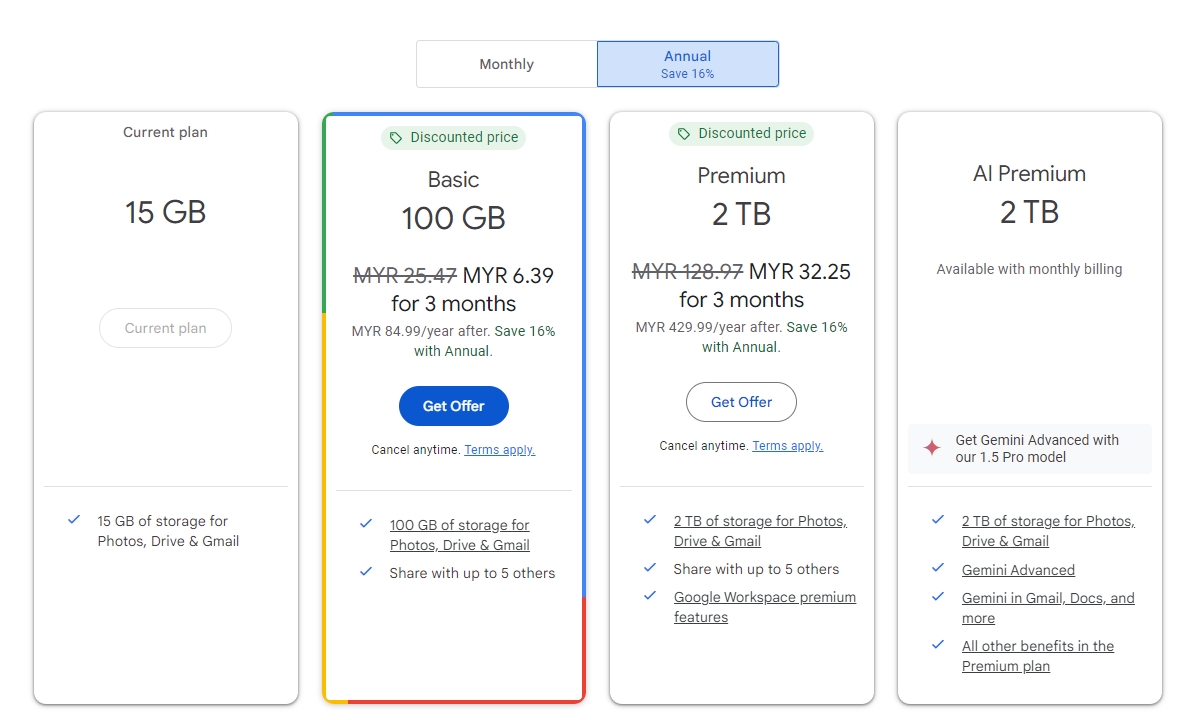1200x720 pixels.
Task: Click Available with monthly billing text
Action: [x=1030, y=269]
